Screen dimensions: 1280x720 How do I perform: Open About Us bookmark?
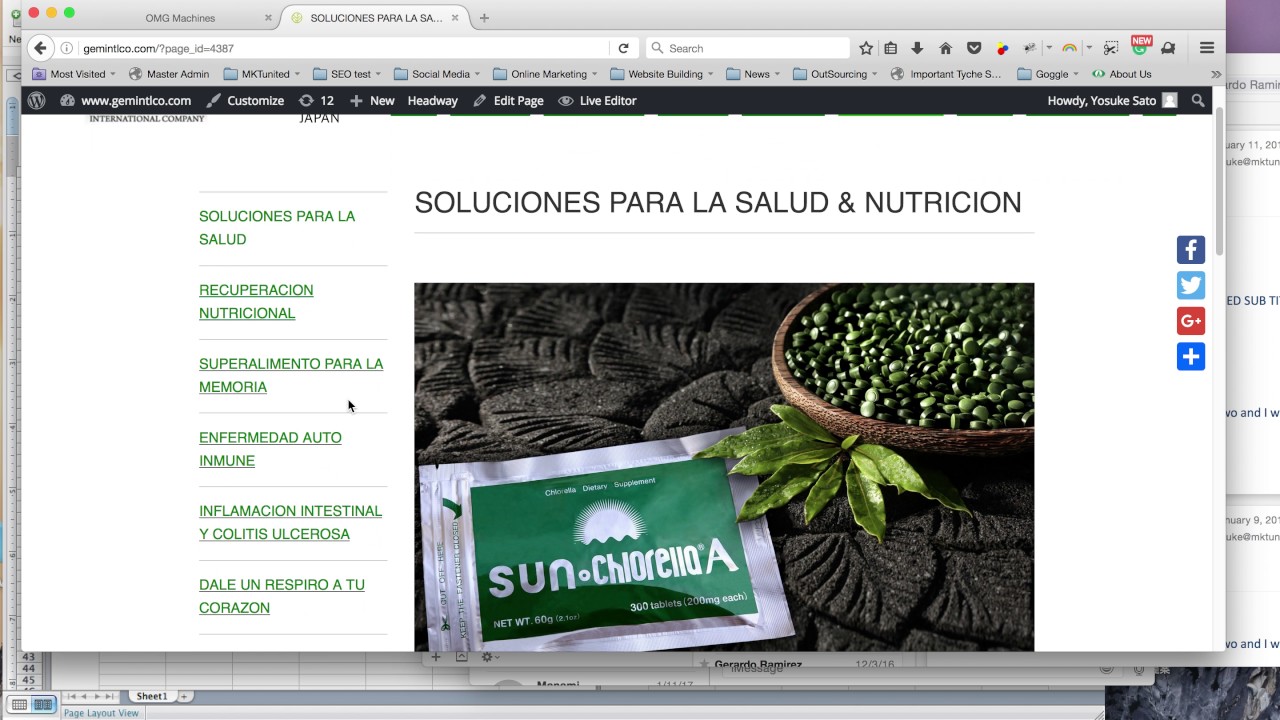click(1122, 74)
